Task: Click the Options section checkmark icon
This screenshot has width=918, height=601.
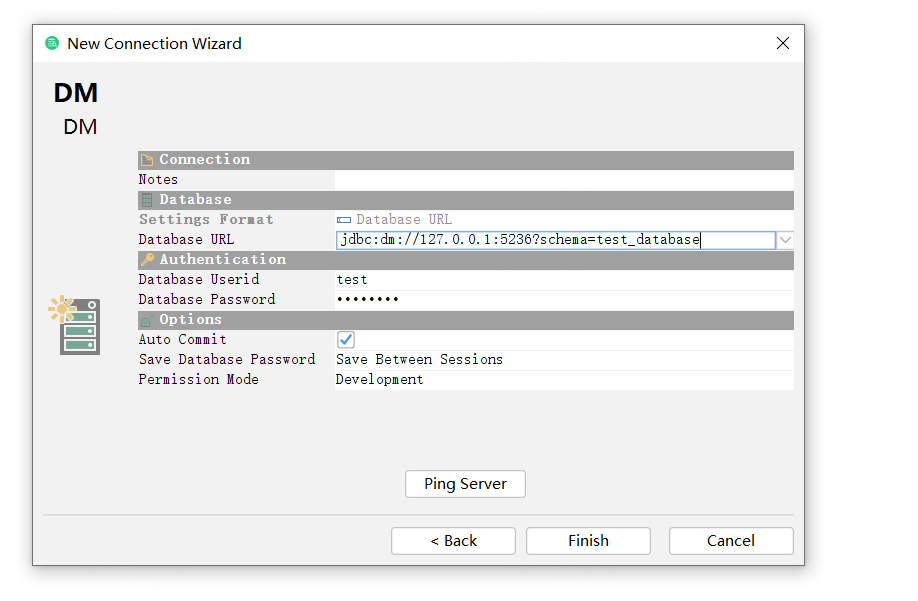Action: tap(147, 320)
